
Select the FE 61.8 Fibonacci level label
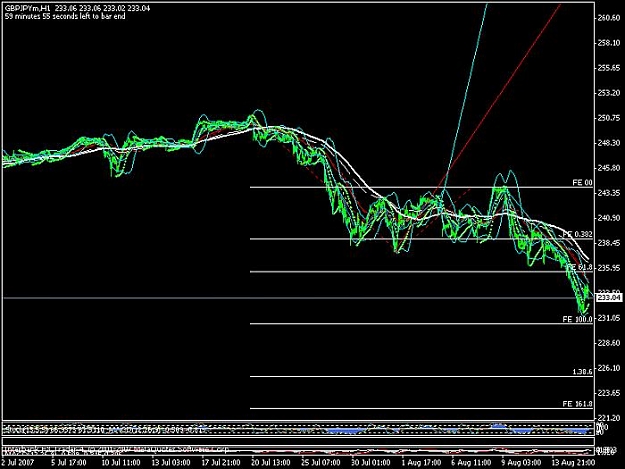click(580, 267)
